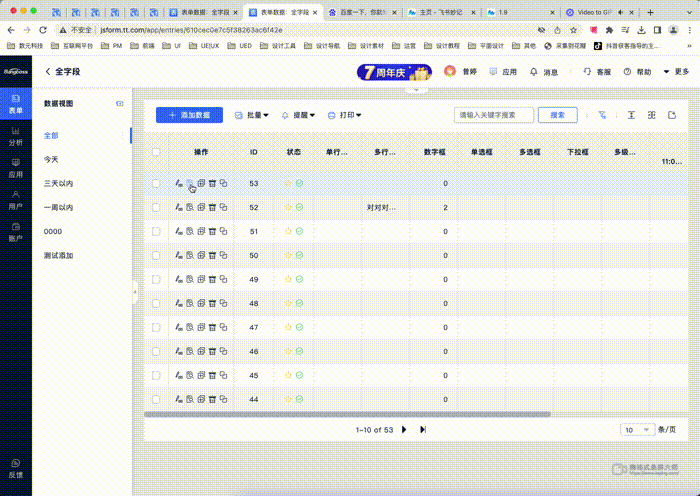Delete entry 51 using its trash icon
Image resolution: width=700 pixels, height=496 pixels.
coord(212,232)
